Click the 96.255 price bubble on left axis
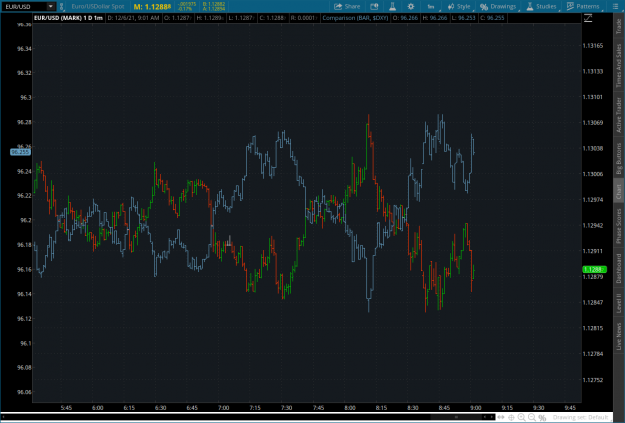 pos(20,152)
